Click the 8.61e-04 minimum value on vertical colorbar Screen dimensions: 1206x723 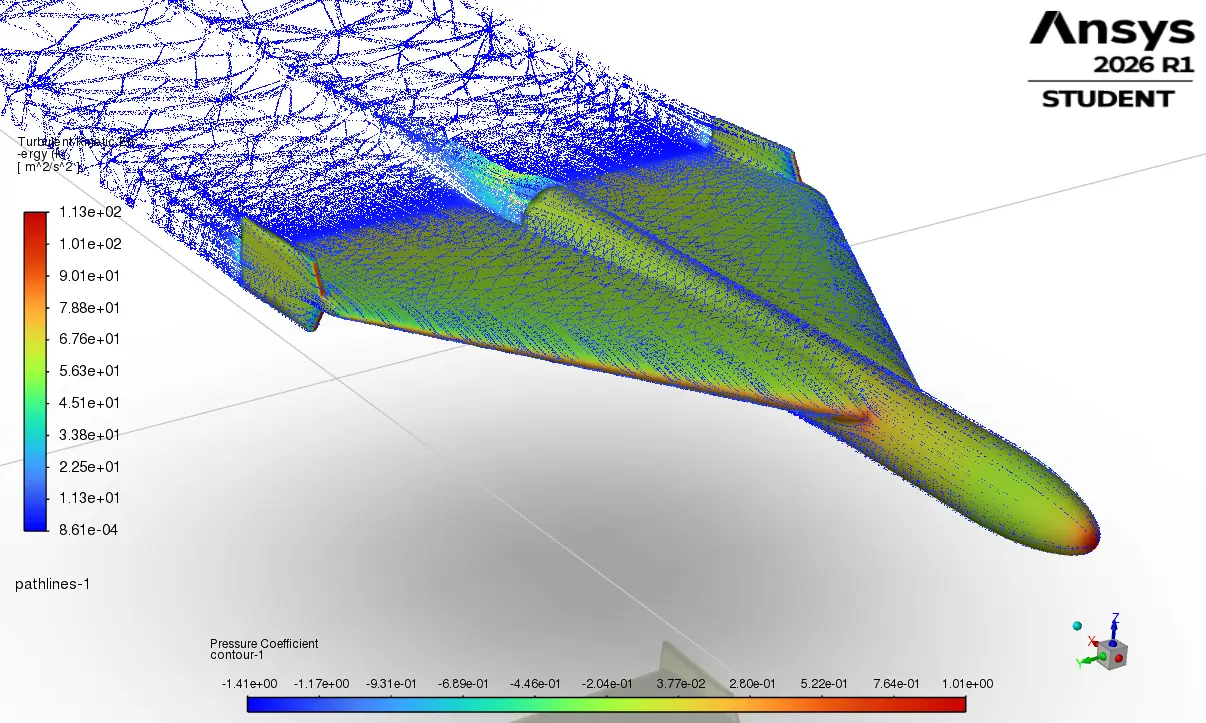[x=91, y=530]
